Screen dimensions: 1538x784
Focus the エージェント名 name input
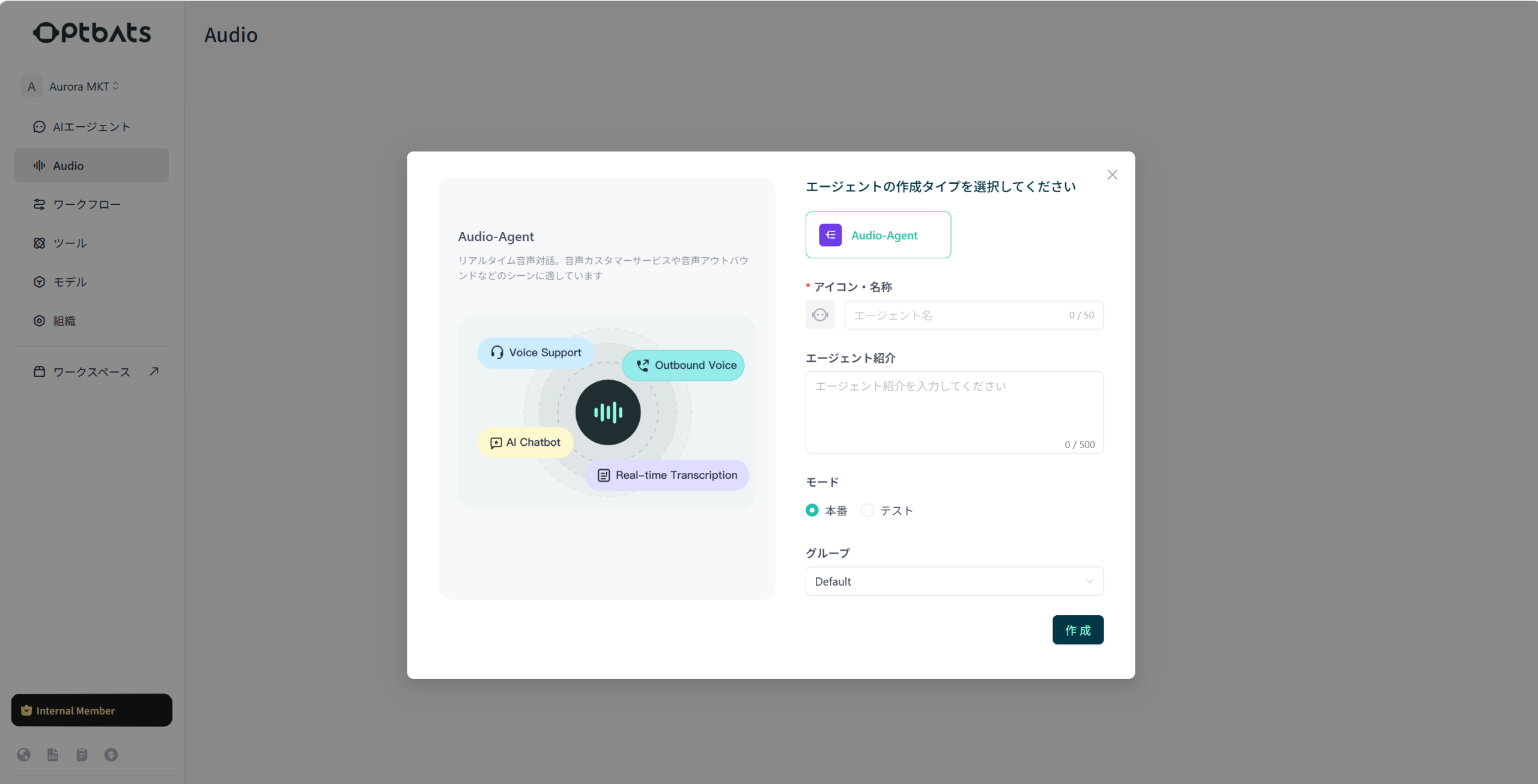pyautogui.click(x=973, y=315)
